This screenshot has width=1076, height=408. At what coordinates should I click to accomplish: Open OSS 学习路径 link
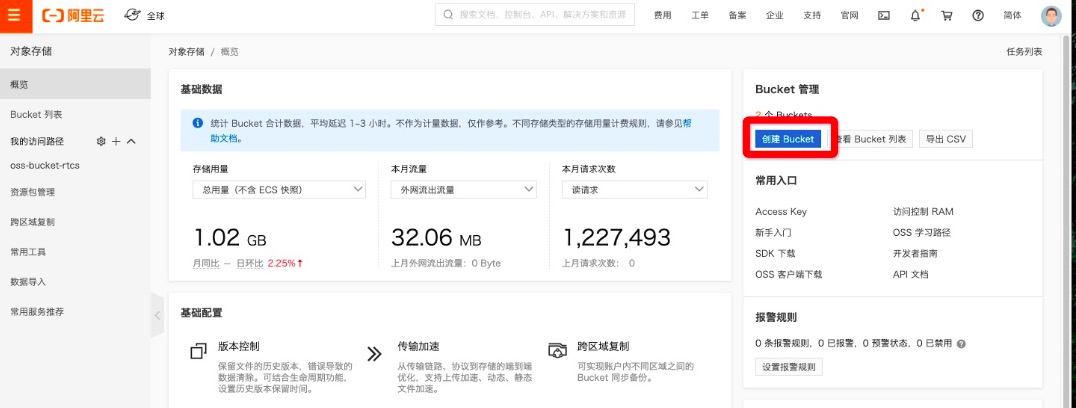pos(922,233)
